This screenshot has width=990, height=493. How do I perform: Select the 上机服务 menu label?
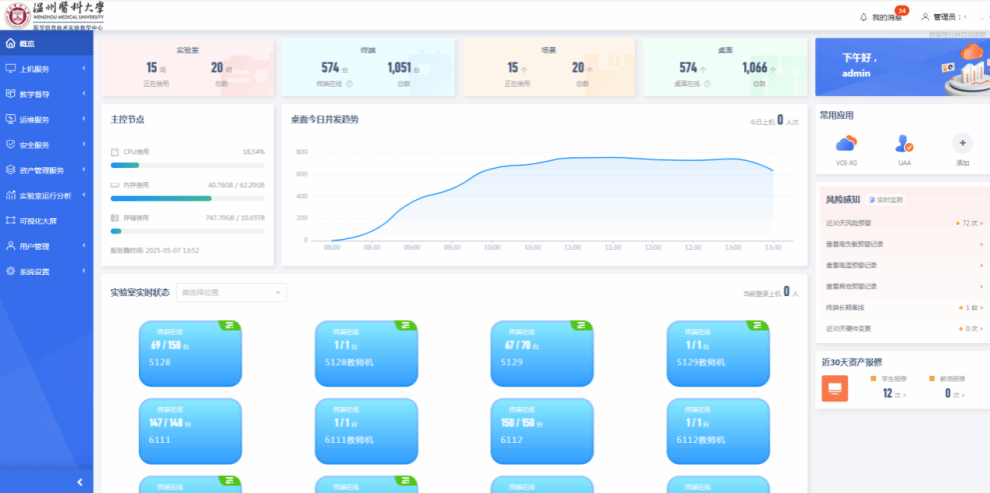[x=34, y=69]
